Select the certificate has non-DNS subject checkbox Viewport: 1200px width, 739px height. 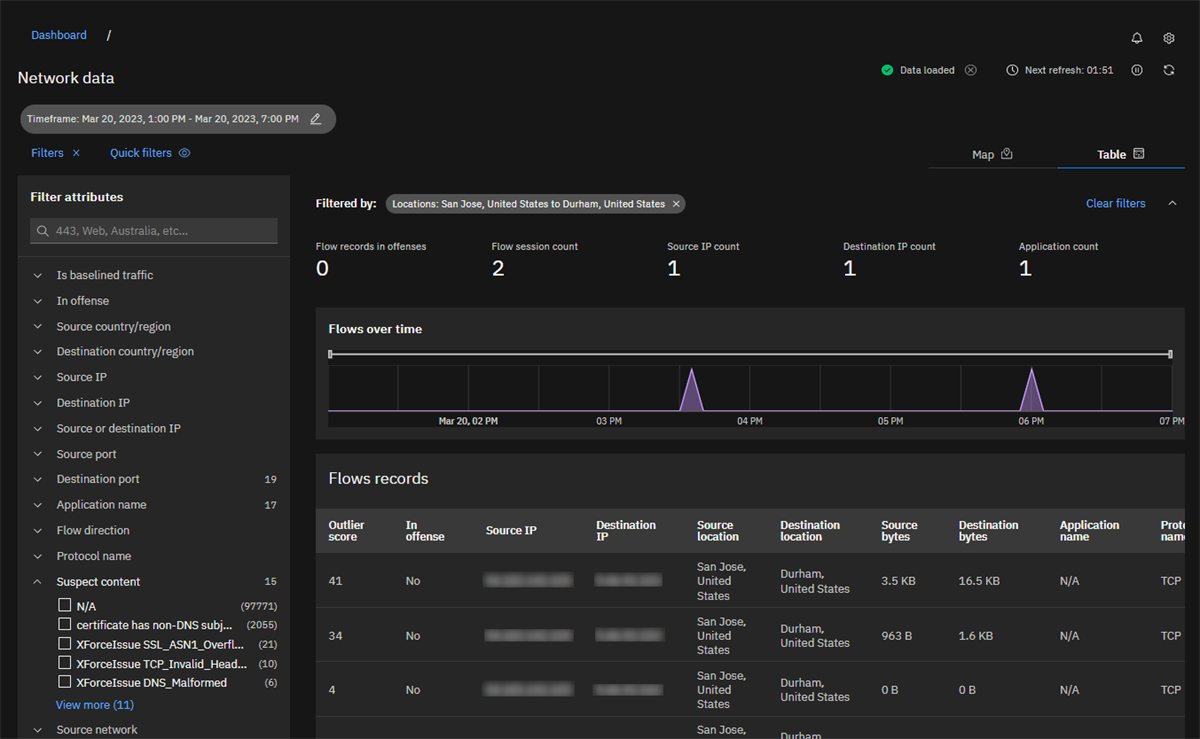64,624
